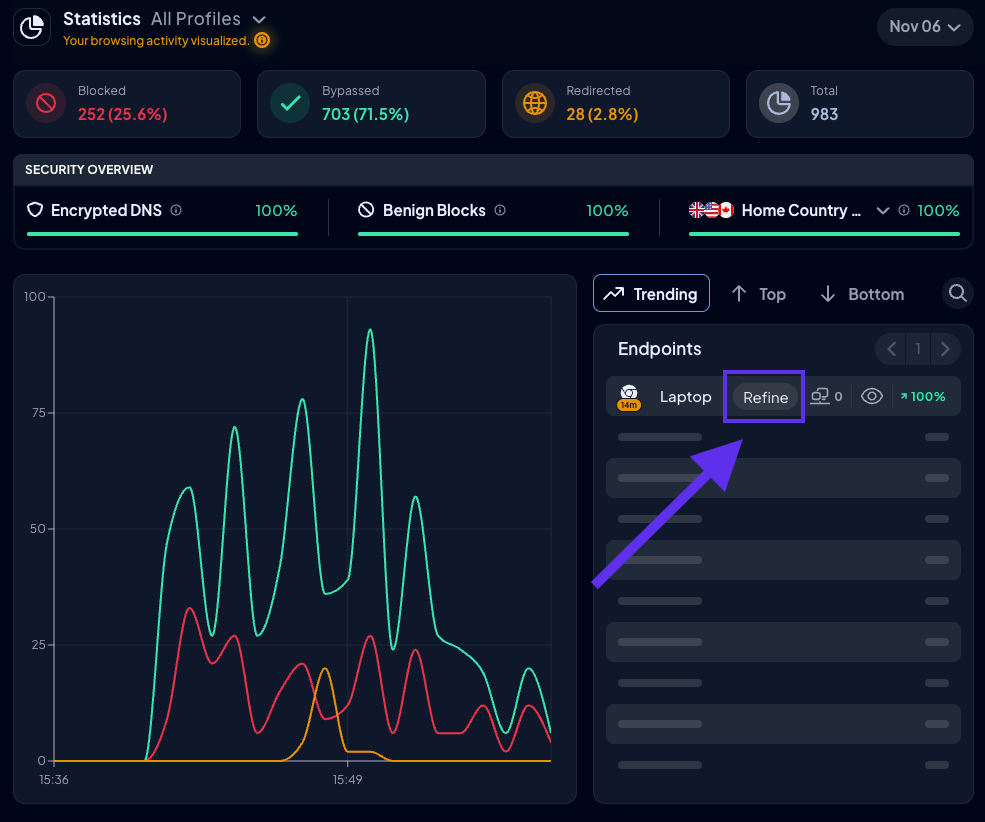Click the devices count icon on Laptop row

(x=821, y=397)
